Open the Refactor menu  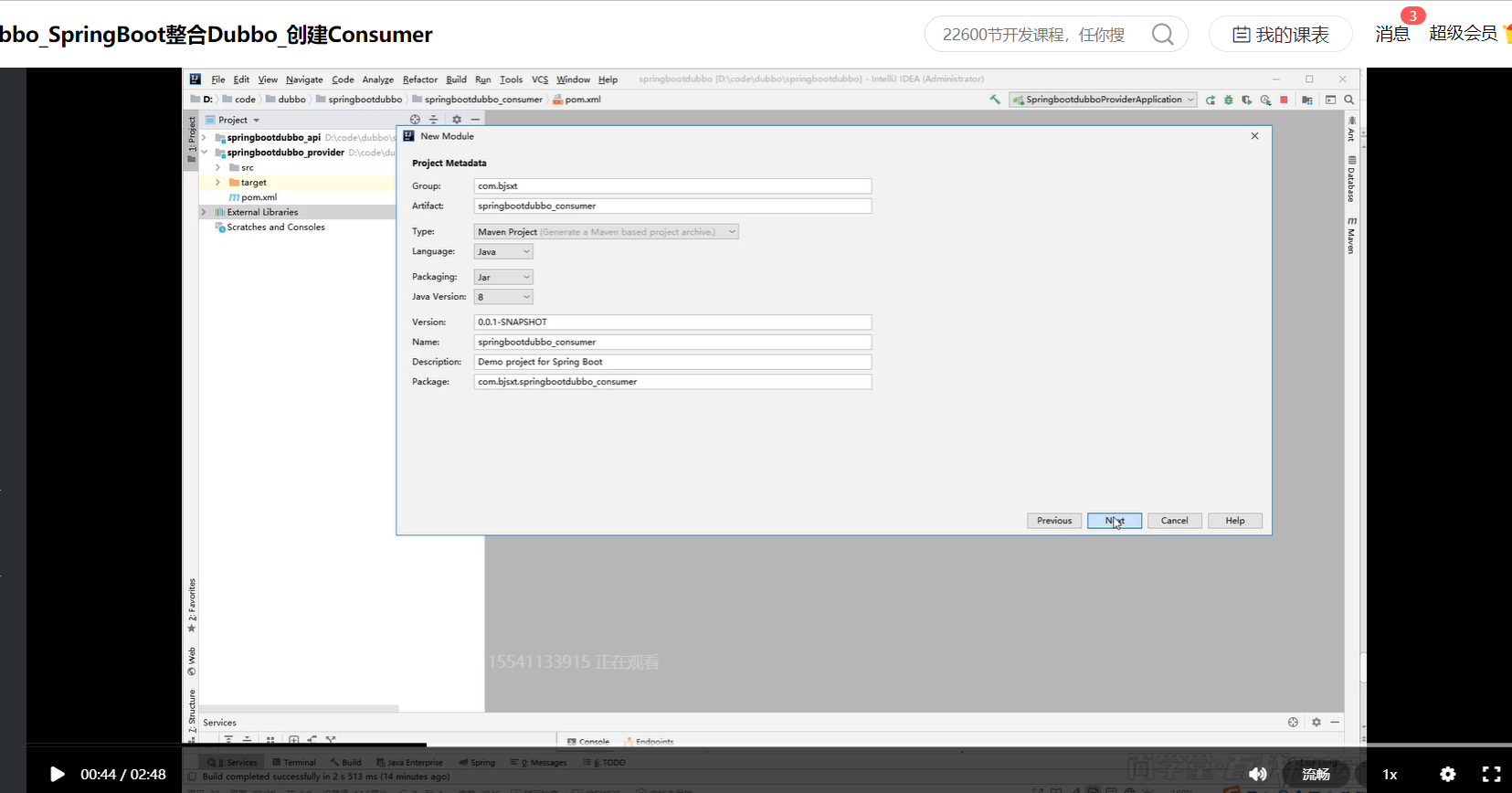(420, 79)
